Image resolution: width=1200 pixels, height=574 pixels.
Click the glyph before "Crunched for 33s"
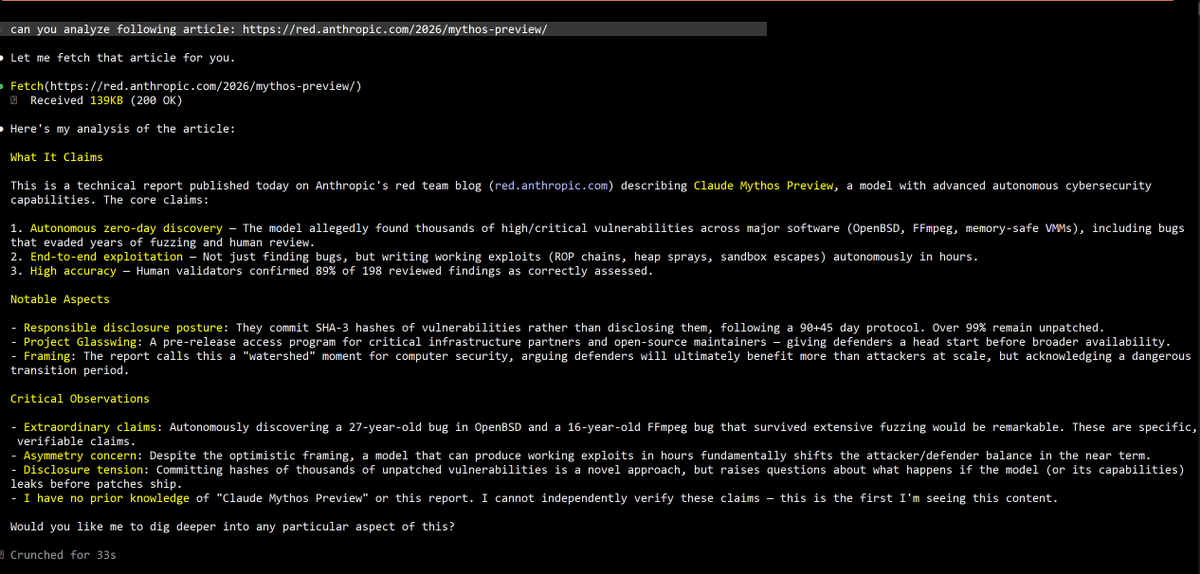click(3, 554)
